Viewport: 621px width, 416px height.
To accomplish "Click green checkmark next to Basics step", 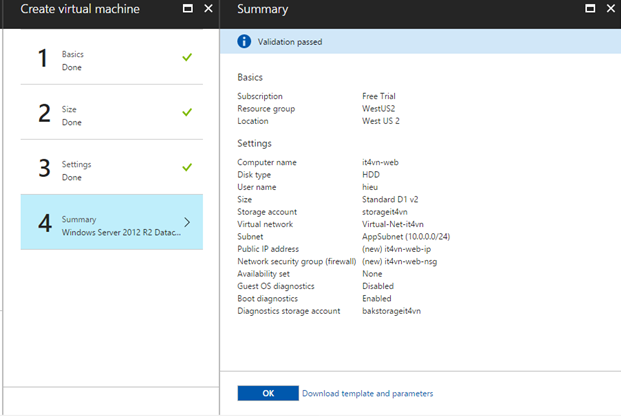I will tap(187, 57).
